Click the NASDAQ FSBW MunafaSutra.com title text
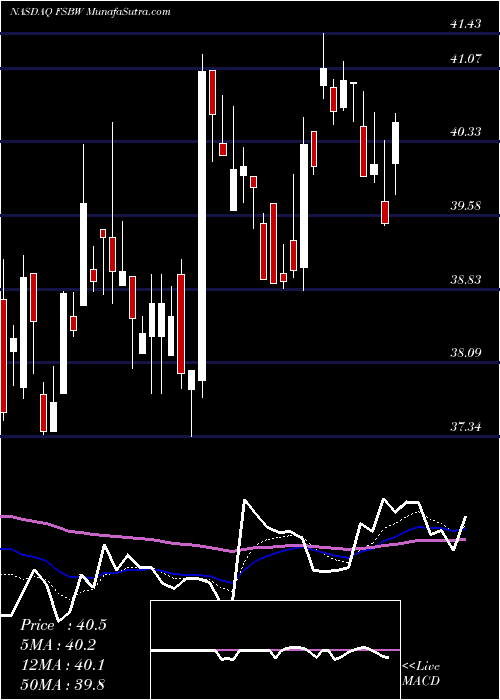 click(90, 12)
